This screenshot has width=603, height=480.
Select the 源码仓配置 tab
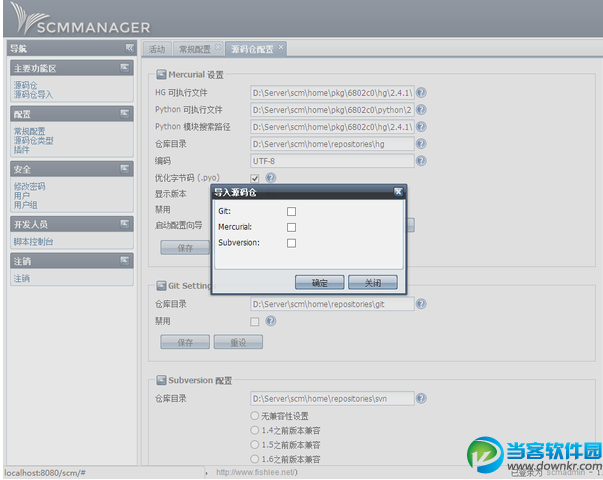tap(252, 49)
